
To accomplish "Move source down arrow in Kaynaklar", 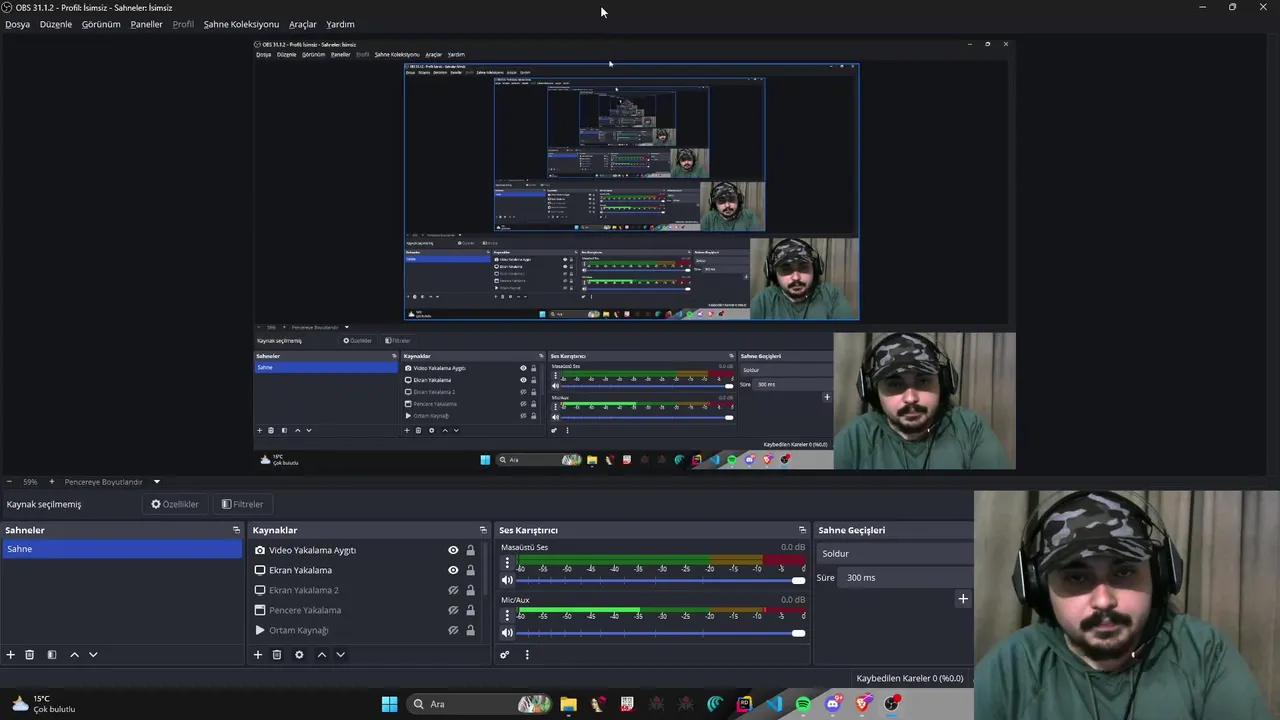I will pyautogui.click(x=340, y=655).
